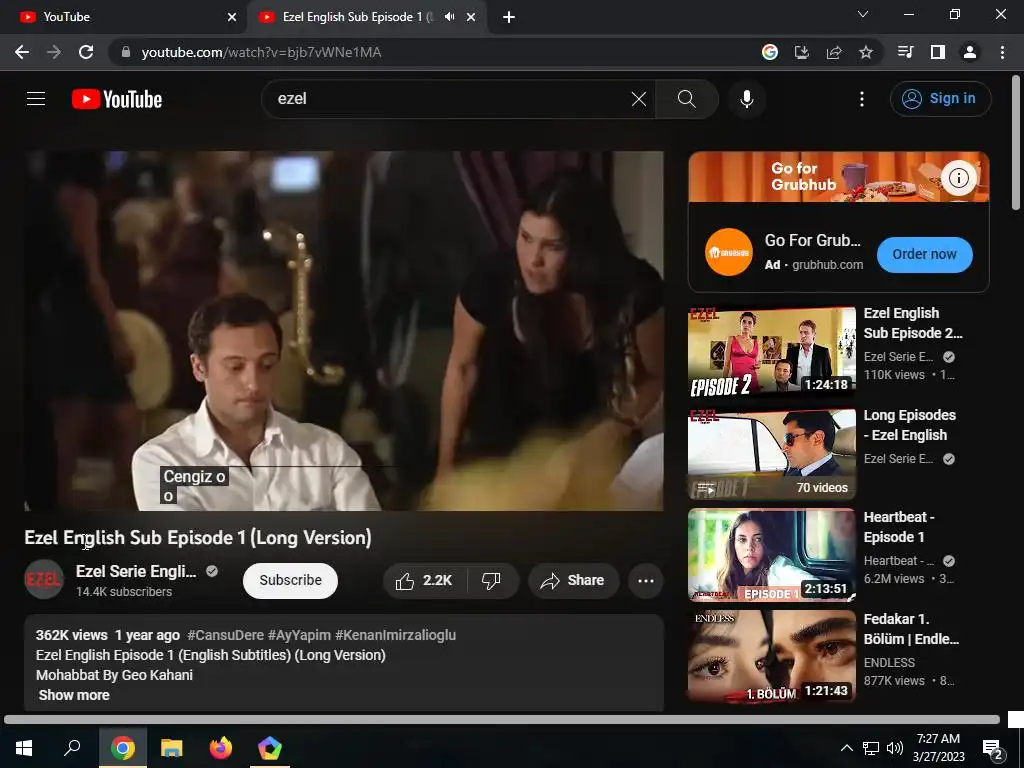
Task: Bookmark this page with the star icon
Action: tap(866, 52)
